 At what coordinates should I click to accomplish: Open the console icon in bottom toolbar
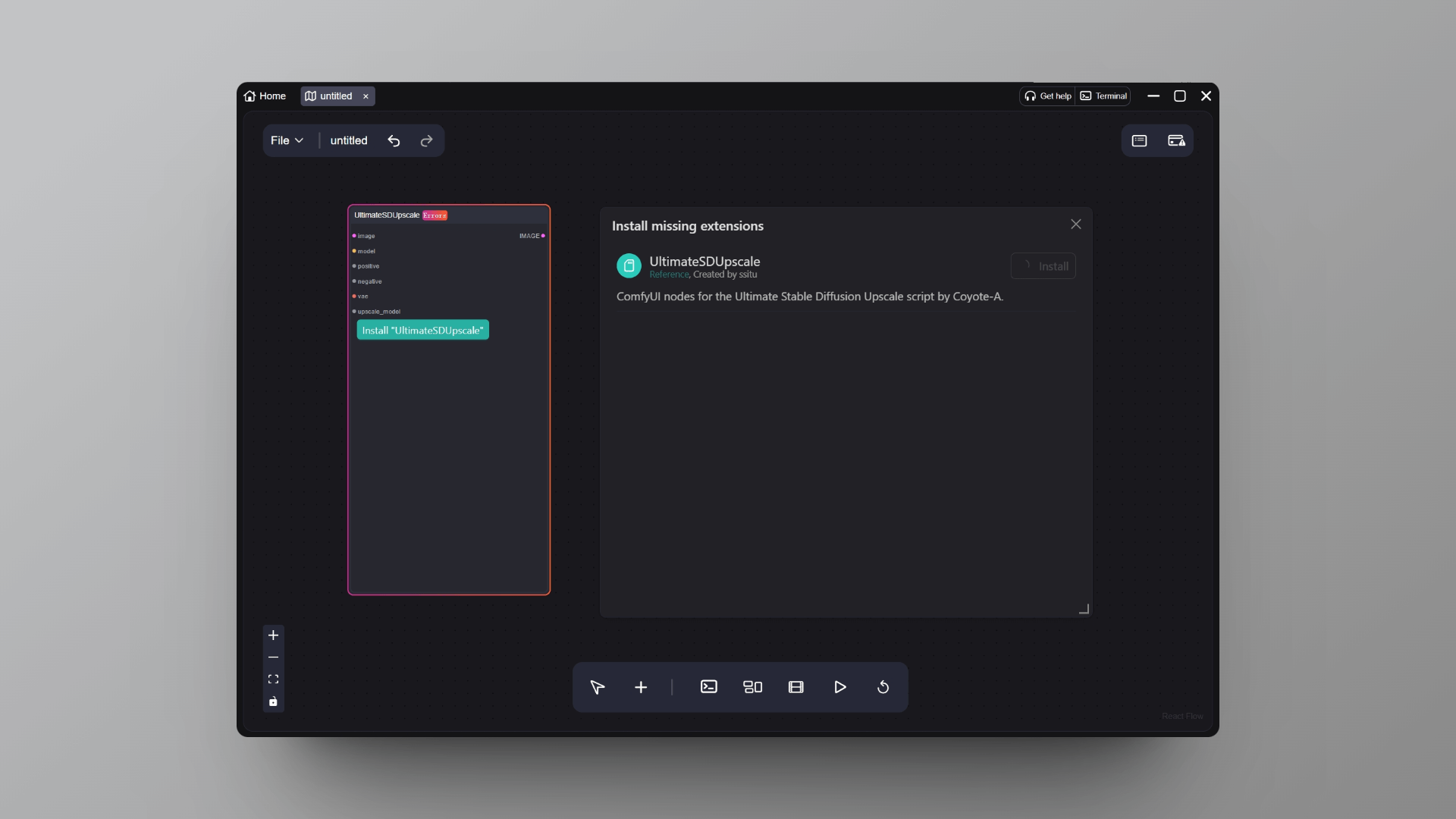click(709, 687)
